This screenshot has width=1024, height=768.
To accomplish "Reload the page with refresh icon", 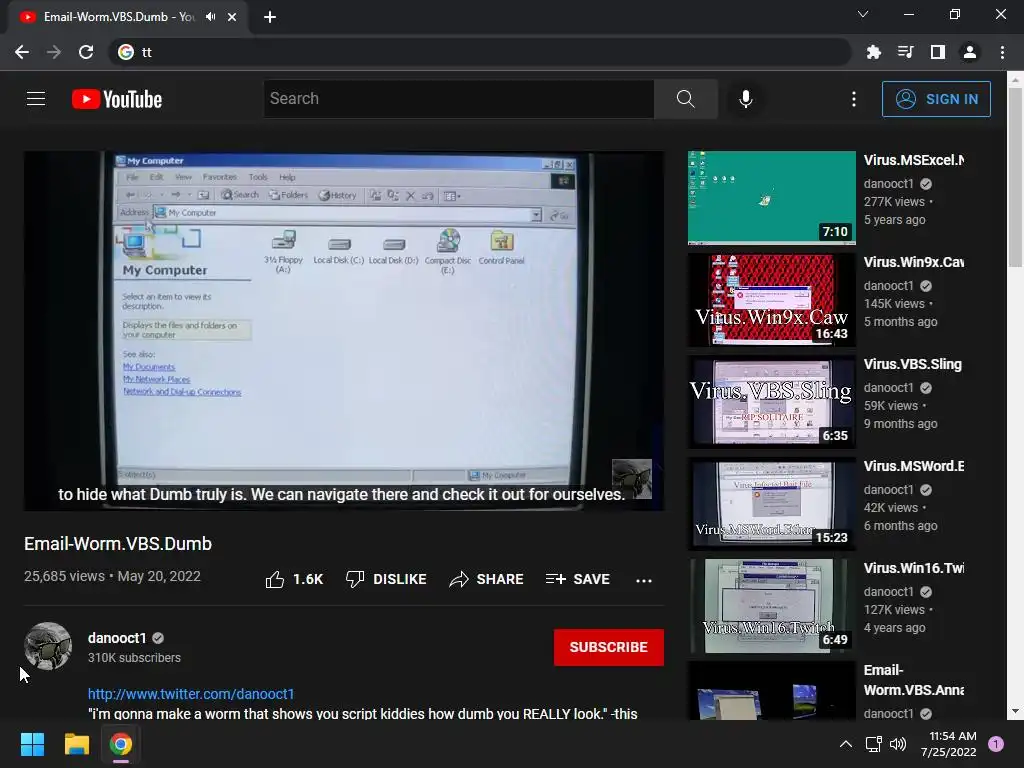I will [86, 52].
